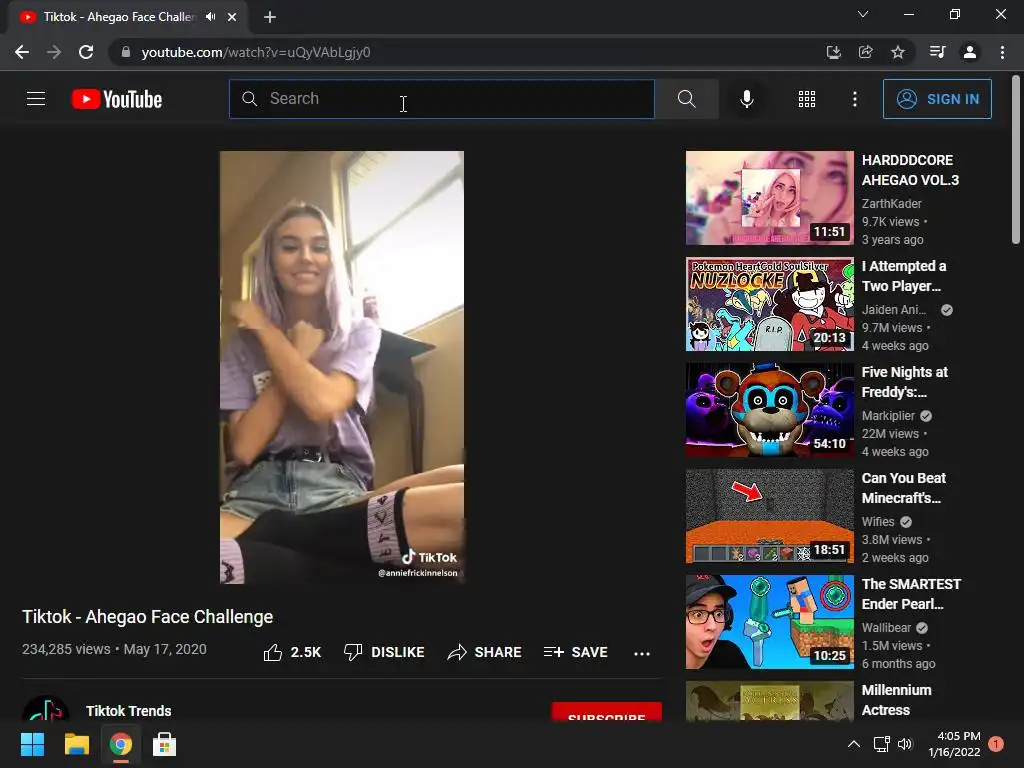Open the SHARE dialog

pyautogui.click(x=484, y=652)
